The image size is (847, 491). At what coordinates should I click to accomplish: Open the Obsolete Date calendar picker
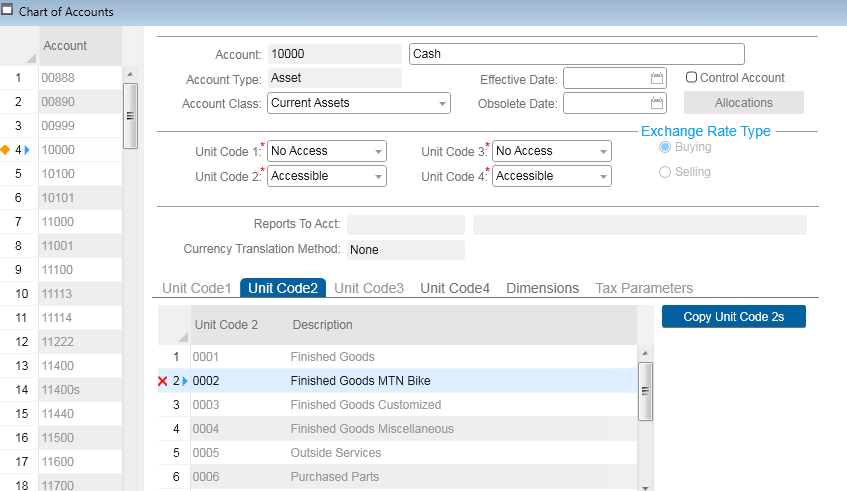(x=657, y=103)
